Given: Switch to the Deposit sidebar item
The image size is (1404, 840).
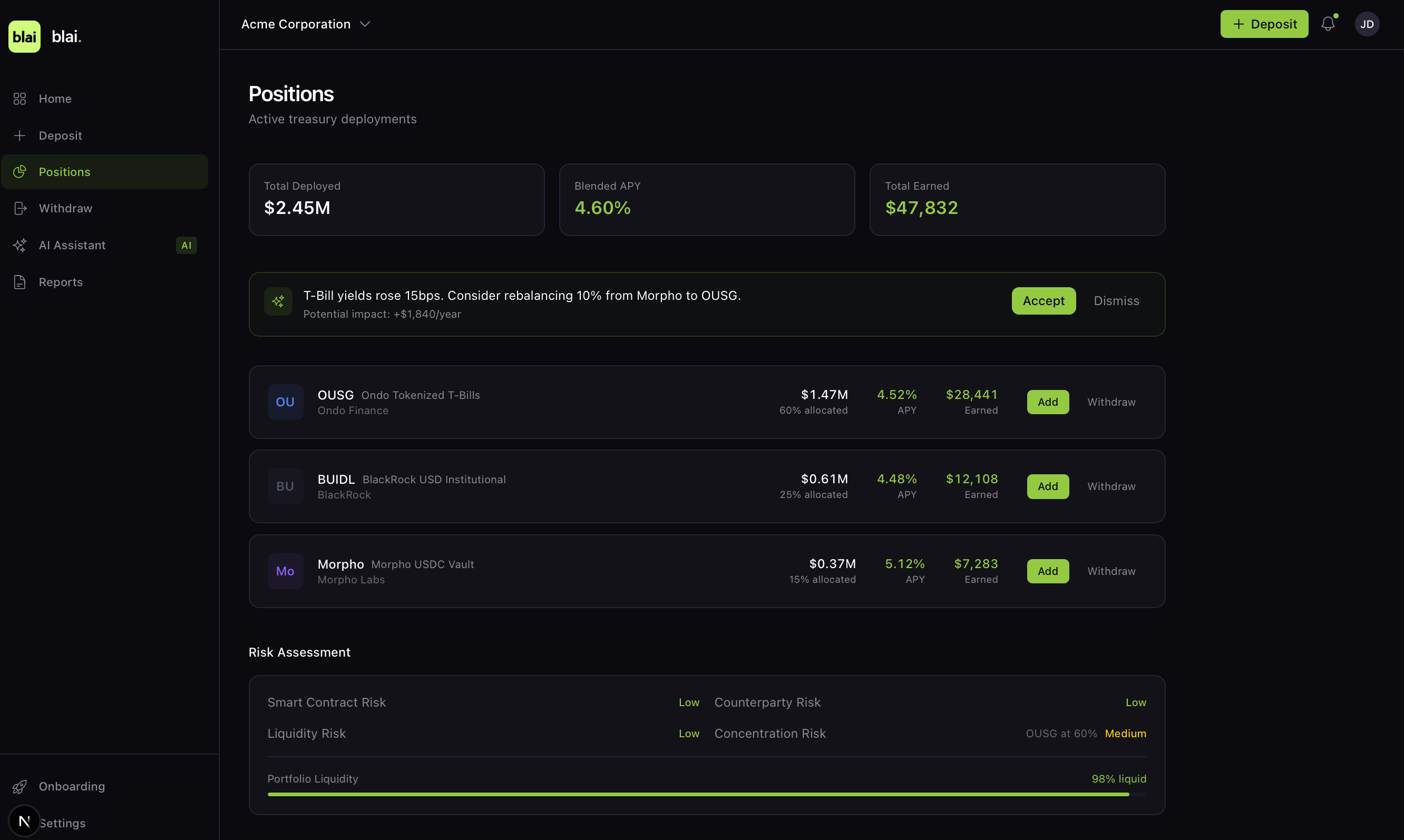Looking at the screenshot, I should [61, 135].
